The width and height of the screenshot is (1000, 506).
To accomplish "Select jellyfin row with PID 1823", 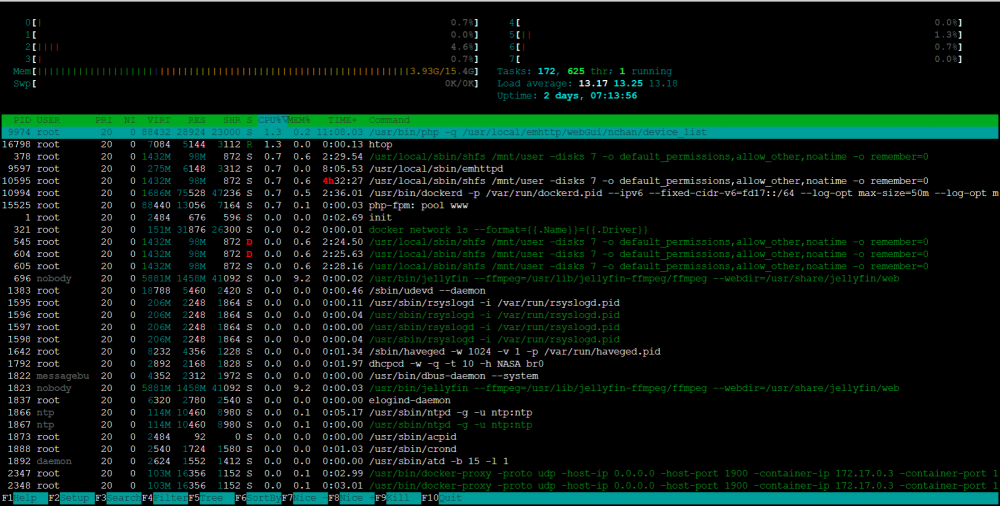I will [x=500, y=388].
